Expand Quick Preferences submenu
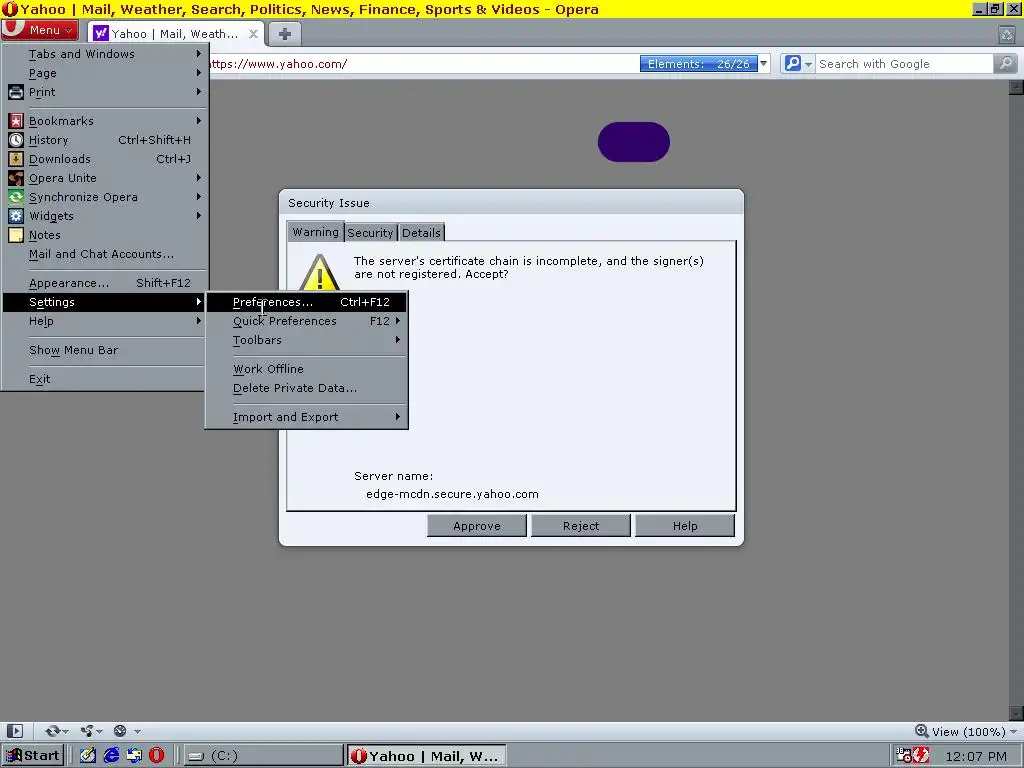The width and height of the screenshot is (1024, 768). pos(307,321)
